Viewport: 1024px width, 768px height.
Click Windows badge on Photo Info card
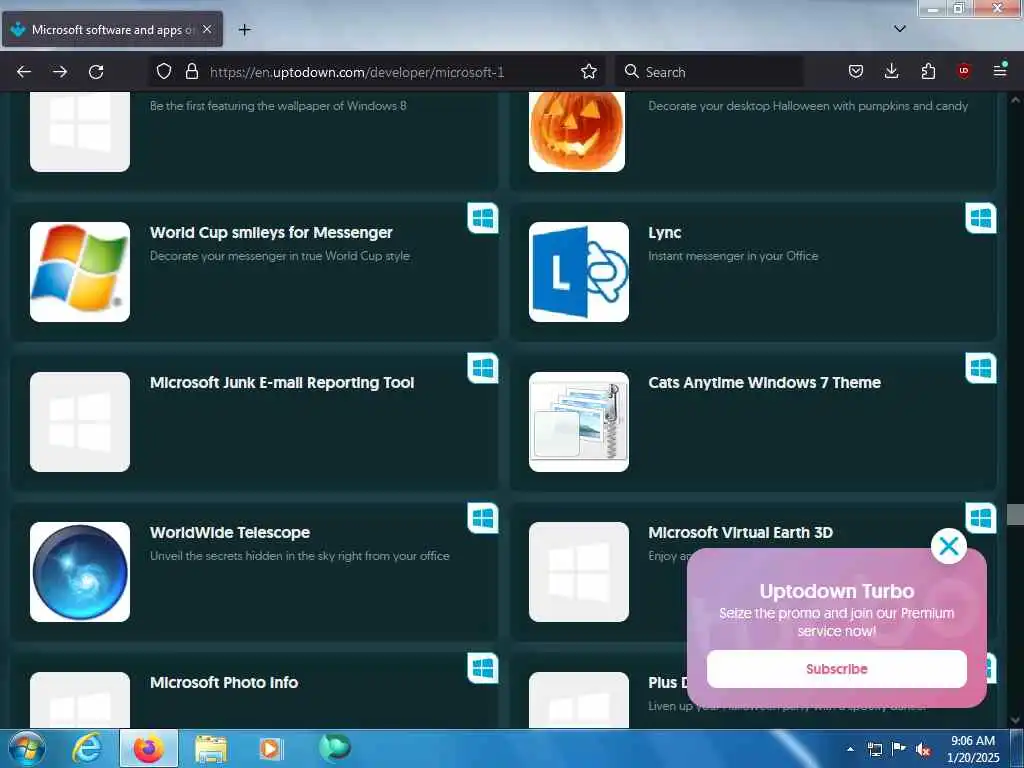click(483, 668)
